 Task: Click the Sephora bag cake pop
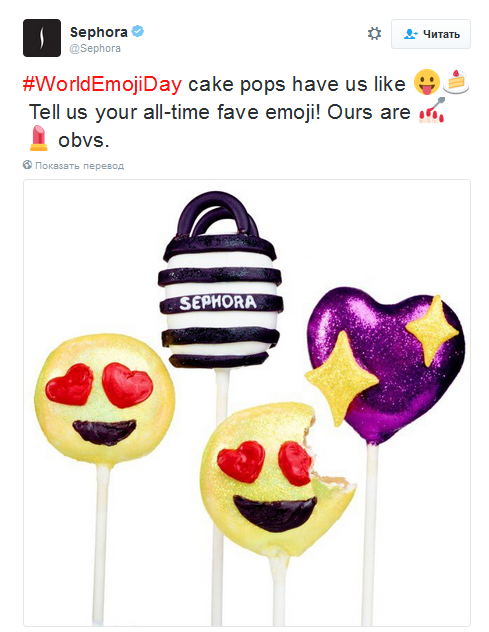click(220, 282)
